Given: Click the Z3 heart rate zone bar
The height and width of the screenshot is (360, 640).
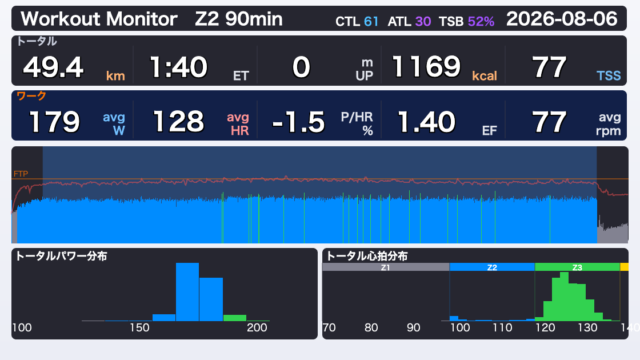Looking at the screenshot, I should [577, 267].
